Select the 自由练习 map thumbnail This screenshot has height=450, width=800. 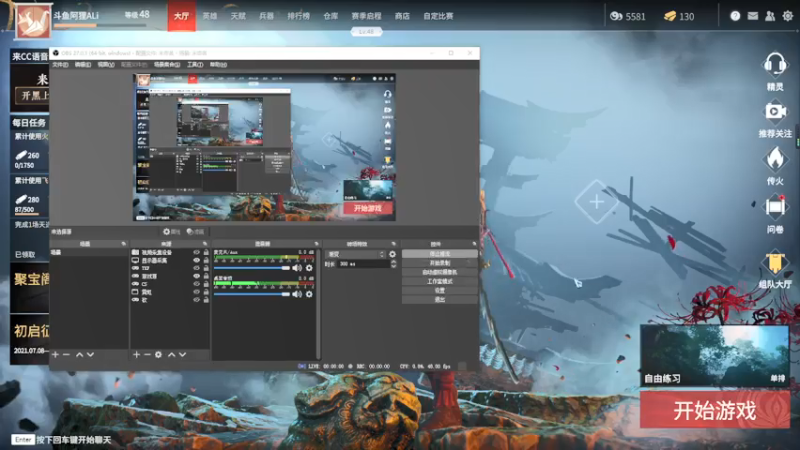coord(714,355)
